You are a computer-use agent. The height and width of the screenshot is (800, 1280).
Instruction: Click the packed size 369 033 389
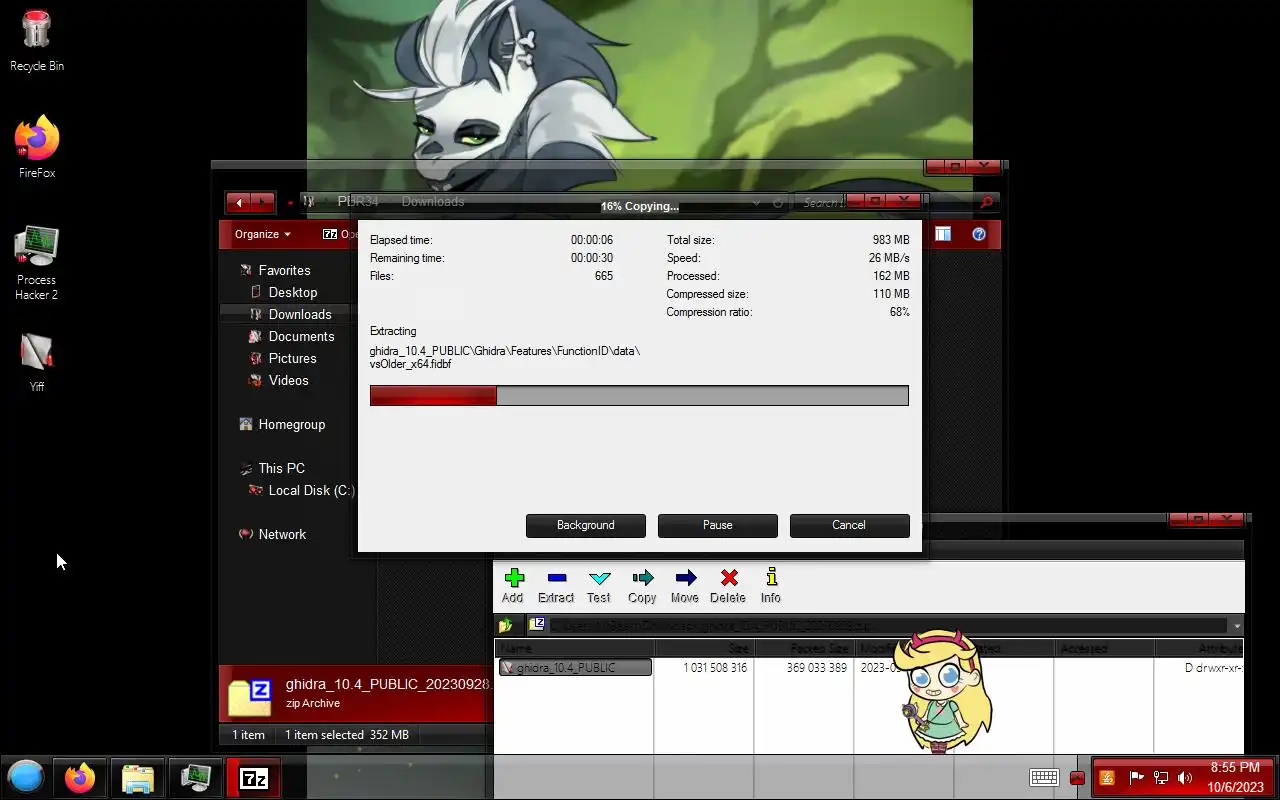(817, 667)
